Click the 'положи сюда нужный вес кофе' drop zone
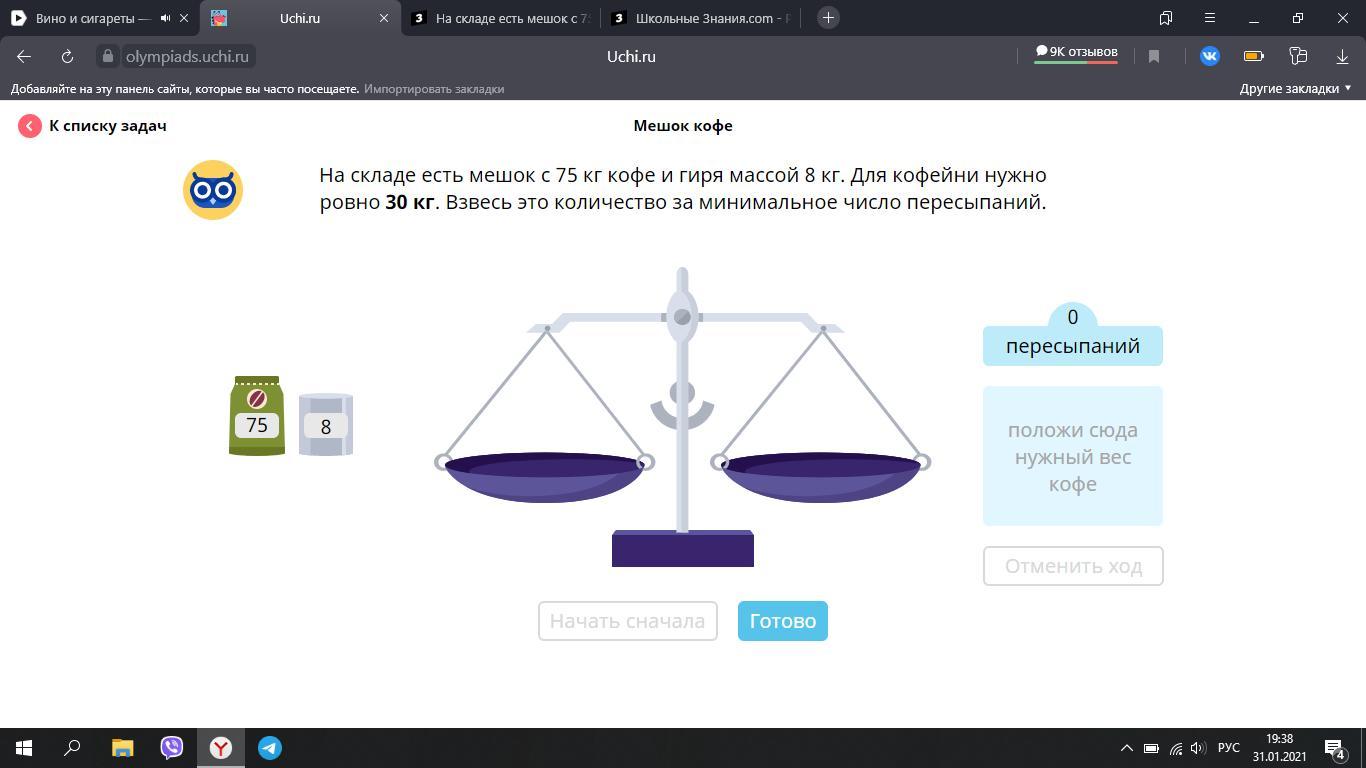 tap(1073, 456)
